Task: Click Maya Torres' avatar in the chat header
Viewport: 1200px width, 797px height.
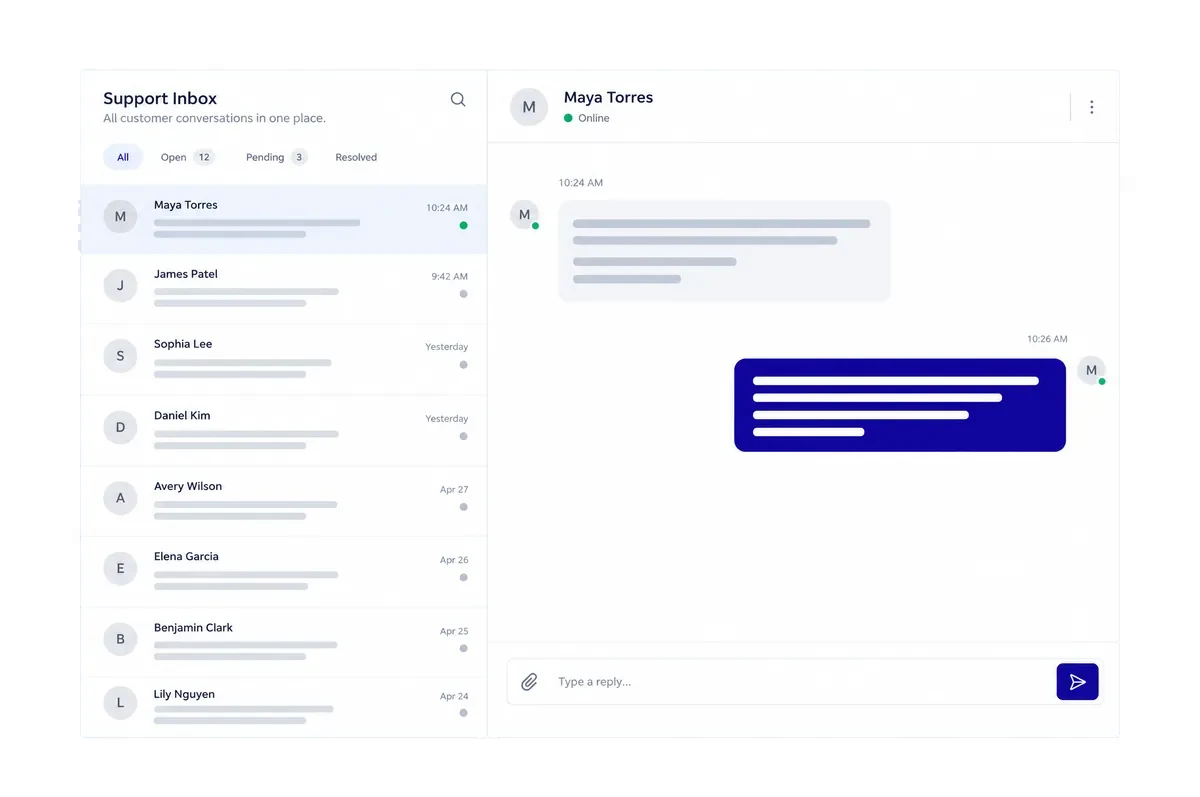Action: pos(529,107)
